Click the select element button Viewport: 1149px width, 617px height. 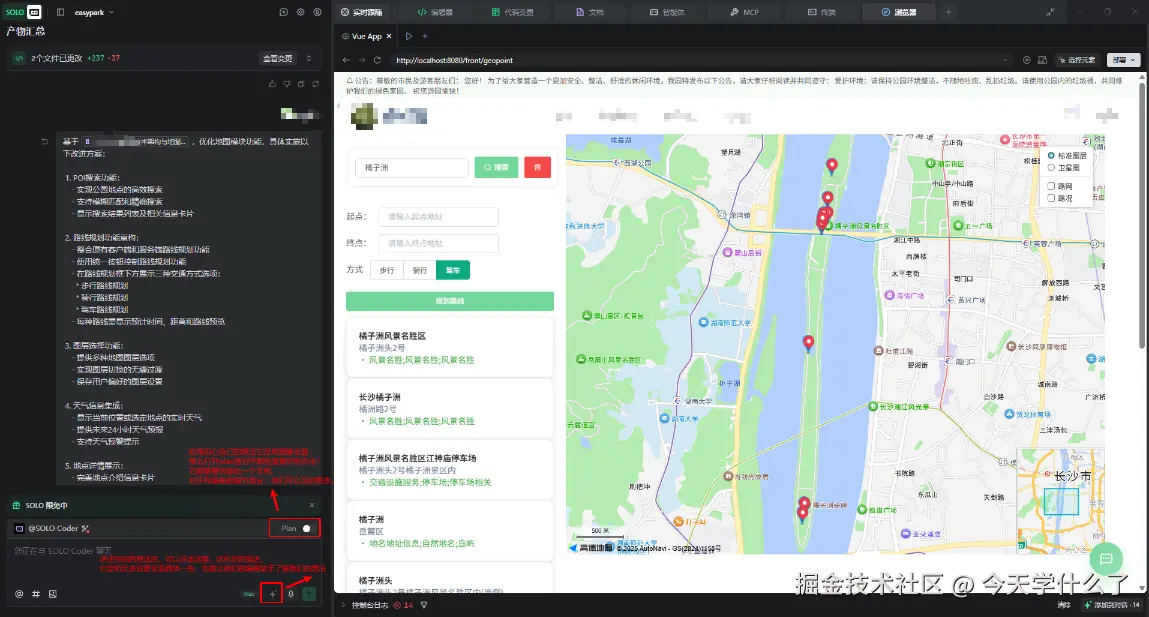click(1079, 60)
